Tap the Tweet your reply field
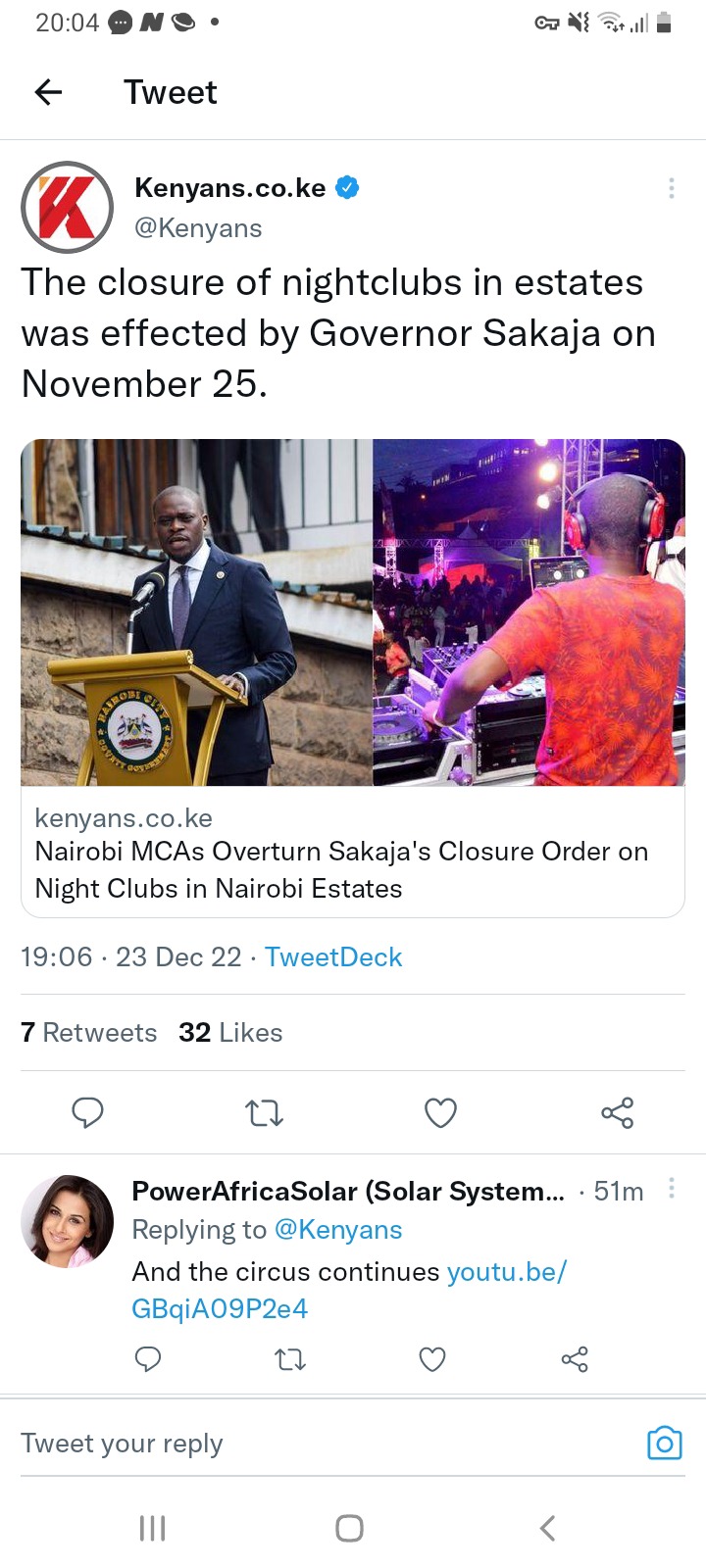The width and height of the screenshot is (706, 1568). [324, 1444]
